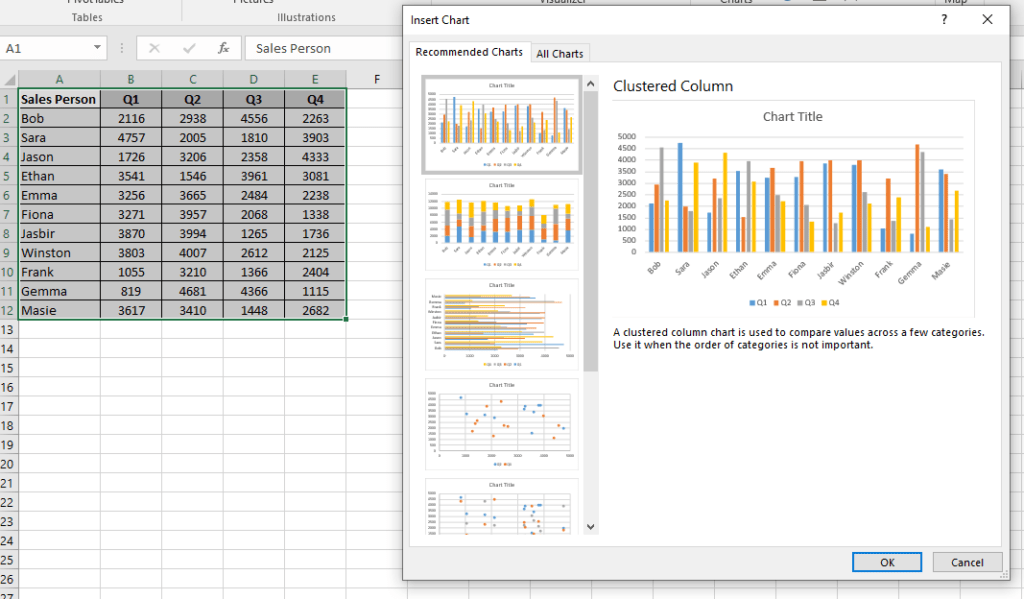Click the Help question mark in the dialog

coord(943,19)
